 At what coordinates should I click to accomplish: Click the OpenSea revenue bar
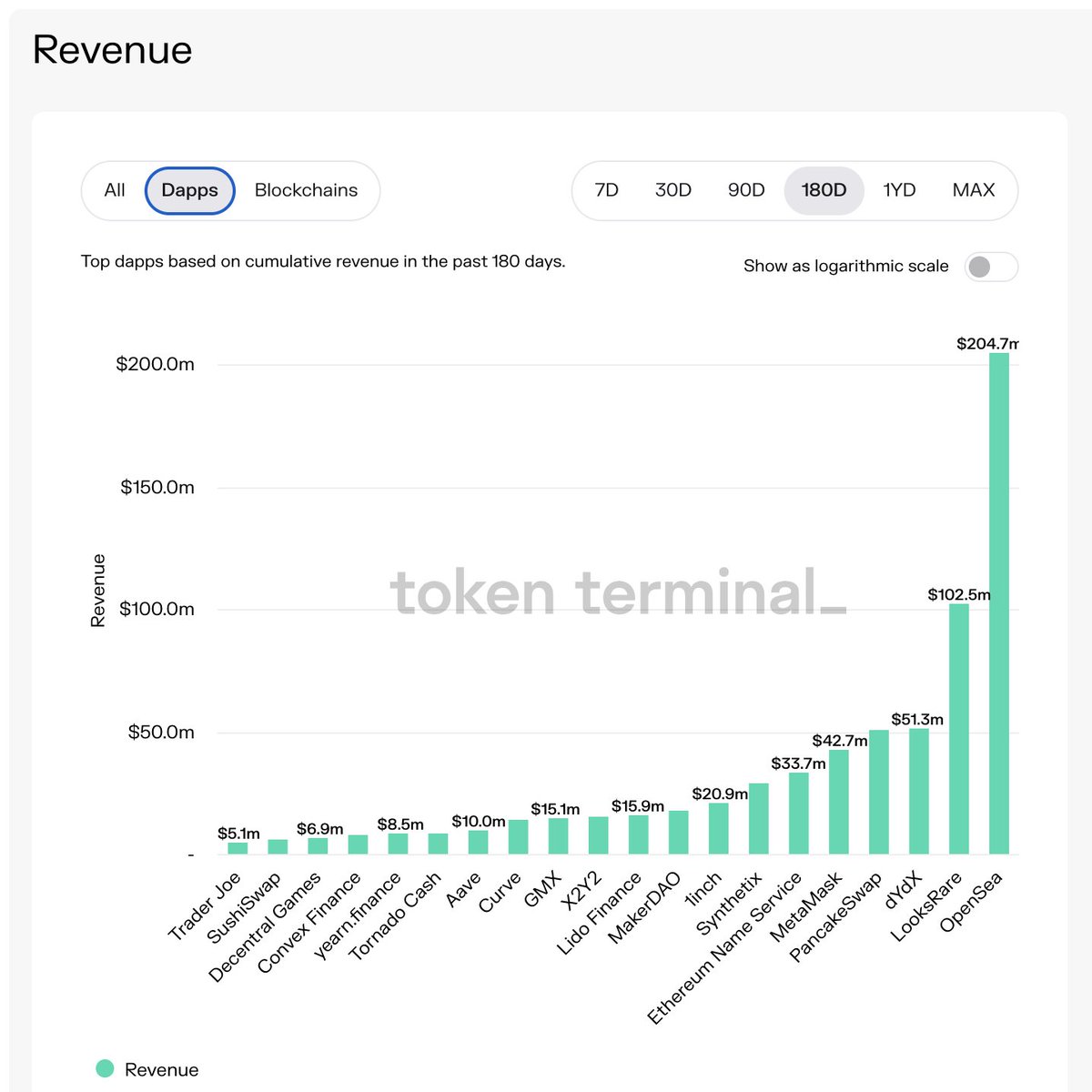[x=999, y=603]
